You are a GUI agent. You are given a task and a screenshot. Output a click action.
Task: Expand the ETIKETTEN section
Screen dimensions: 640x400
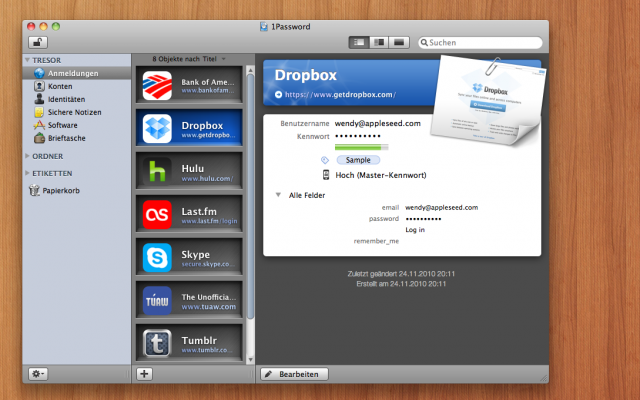point(27,173)
